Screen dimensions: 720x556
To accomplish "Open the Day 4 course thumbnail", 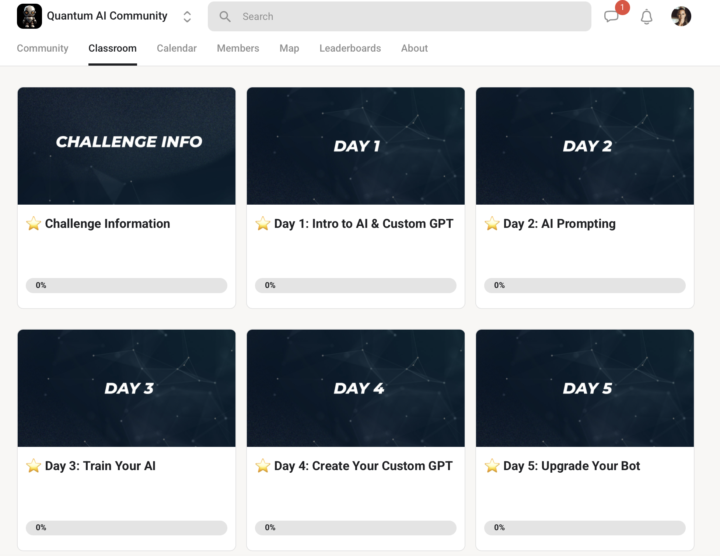I will pyautogui.click(x=356, y=388).
